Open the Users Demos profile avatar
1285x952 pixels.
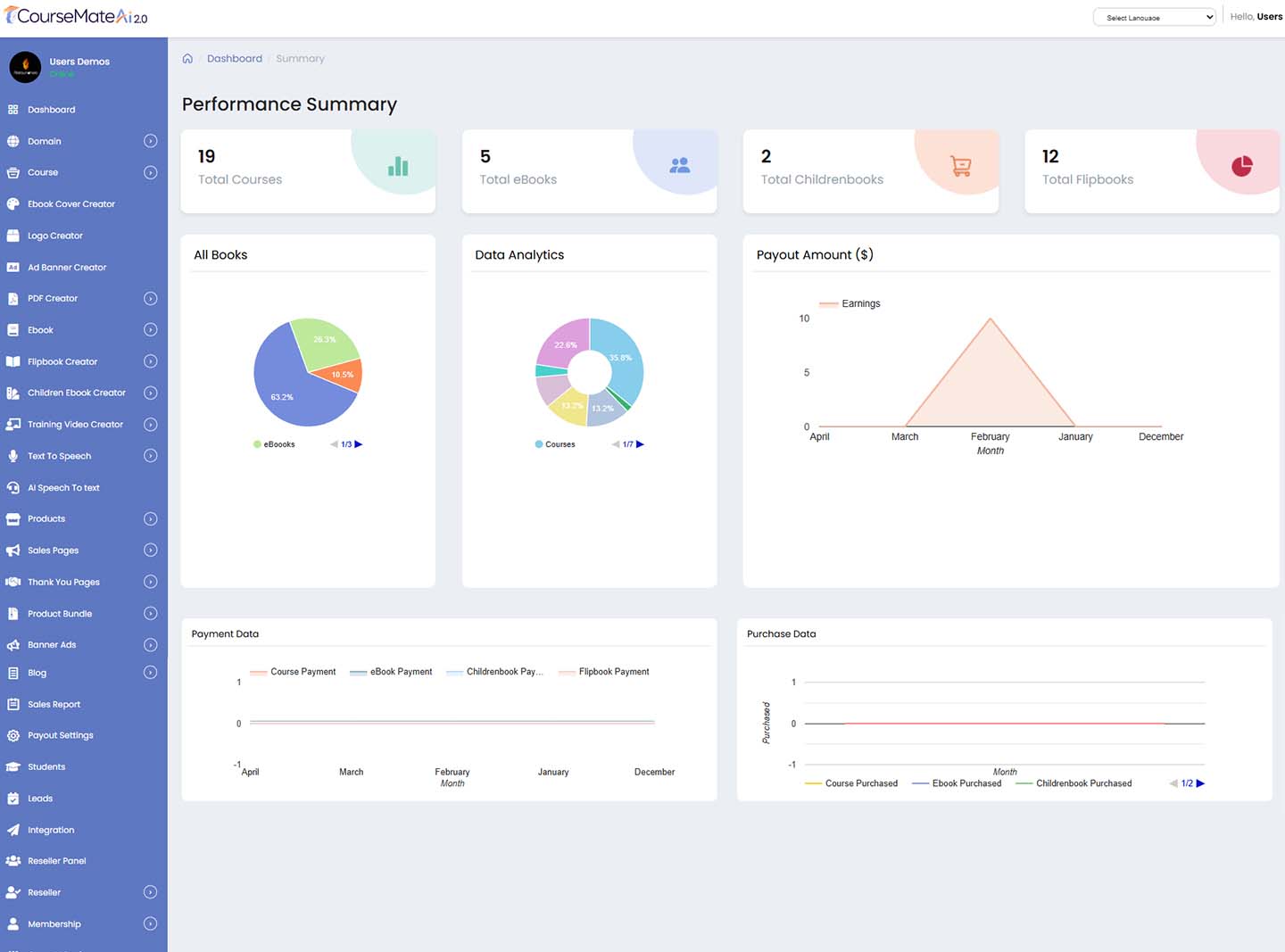pyautogui.click(x=25, y=67)
